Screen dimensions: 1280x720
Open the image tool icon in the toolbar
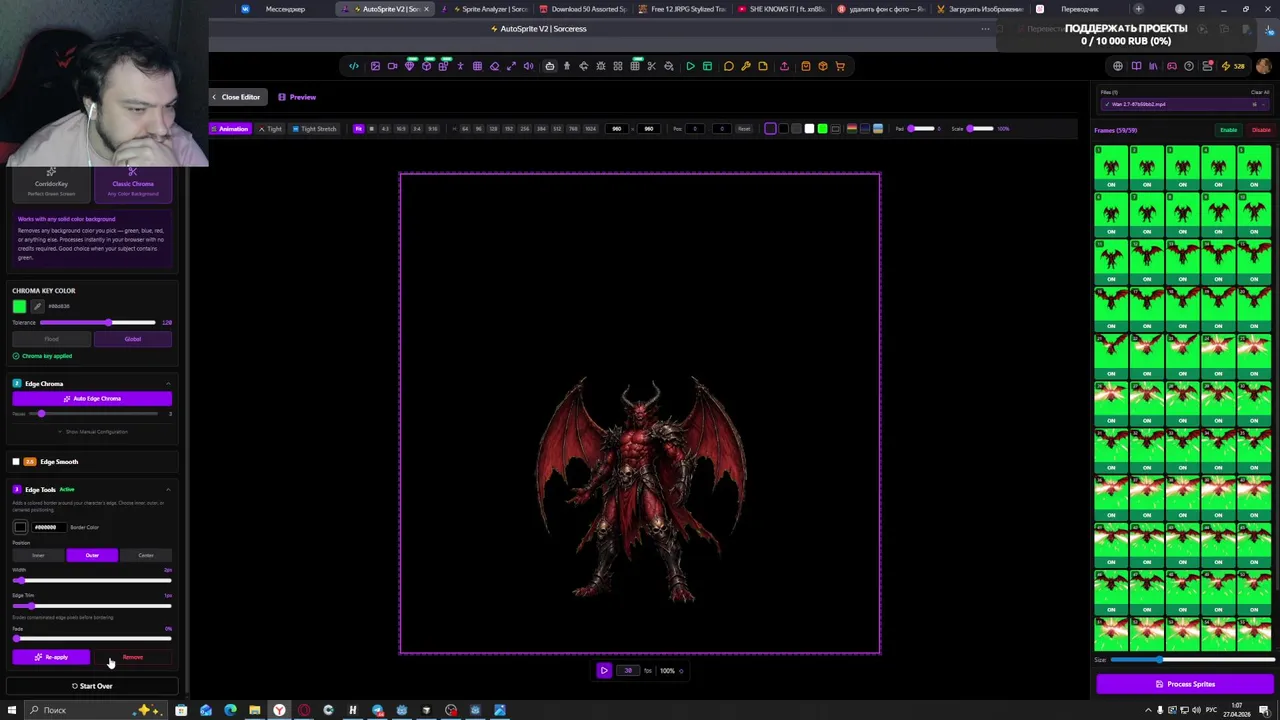click(375, 66)
